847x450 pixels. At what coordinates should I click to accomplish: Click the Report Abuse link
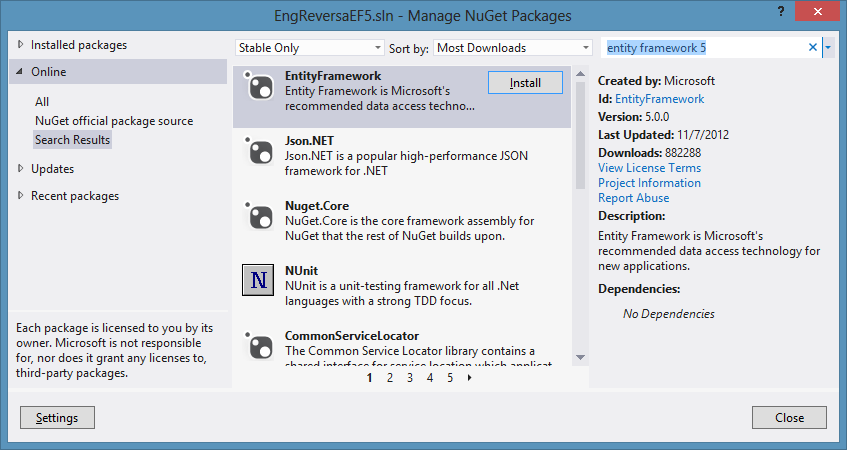pyautogui.click(x=634, y=198)
